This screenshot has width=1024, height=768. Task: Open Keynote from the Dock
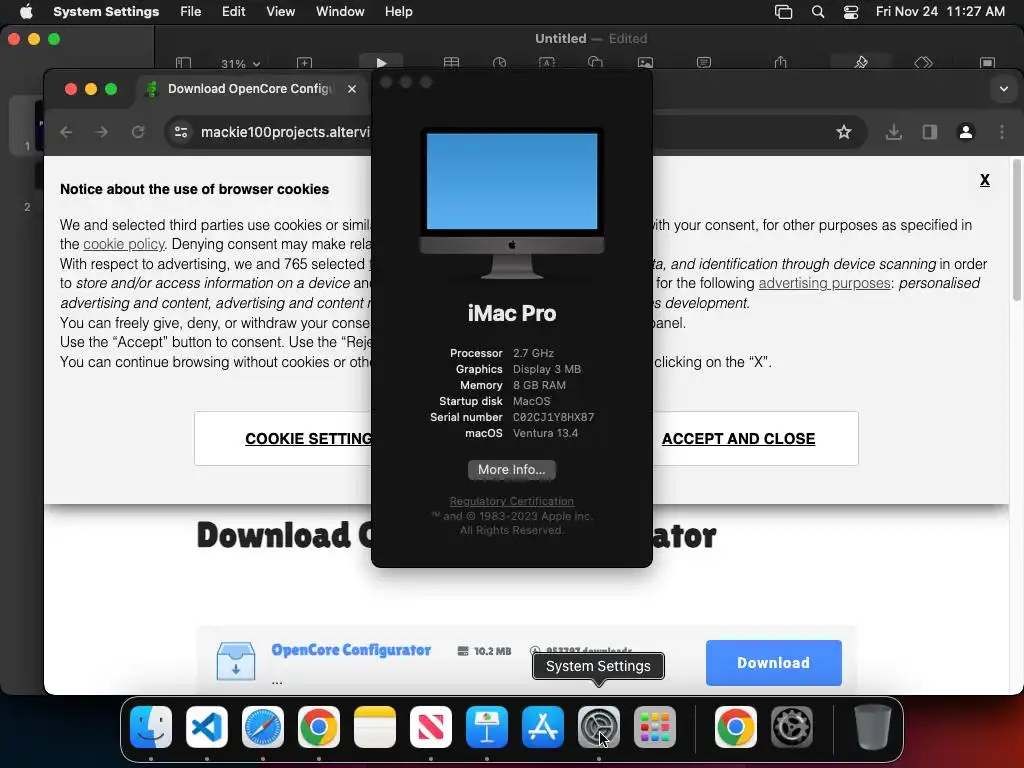(x=487, y=727)
